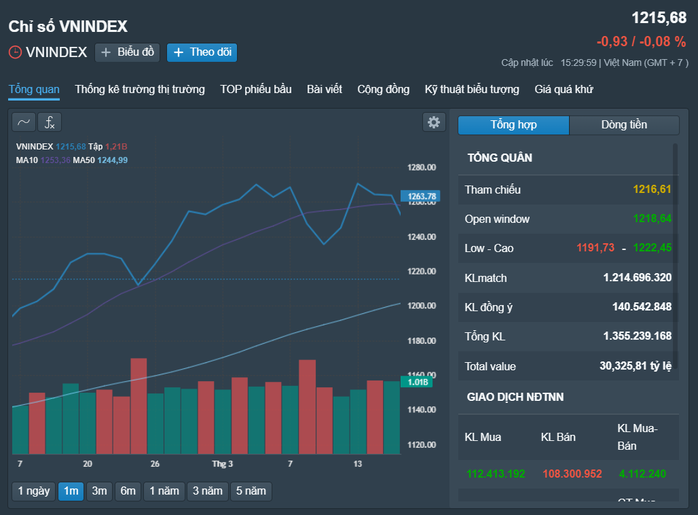The image size is (698, 515).
Task: Click the KLmatch value 1.214.696.320
Action: point(637,278)
